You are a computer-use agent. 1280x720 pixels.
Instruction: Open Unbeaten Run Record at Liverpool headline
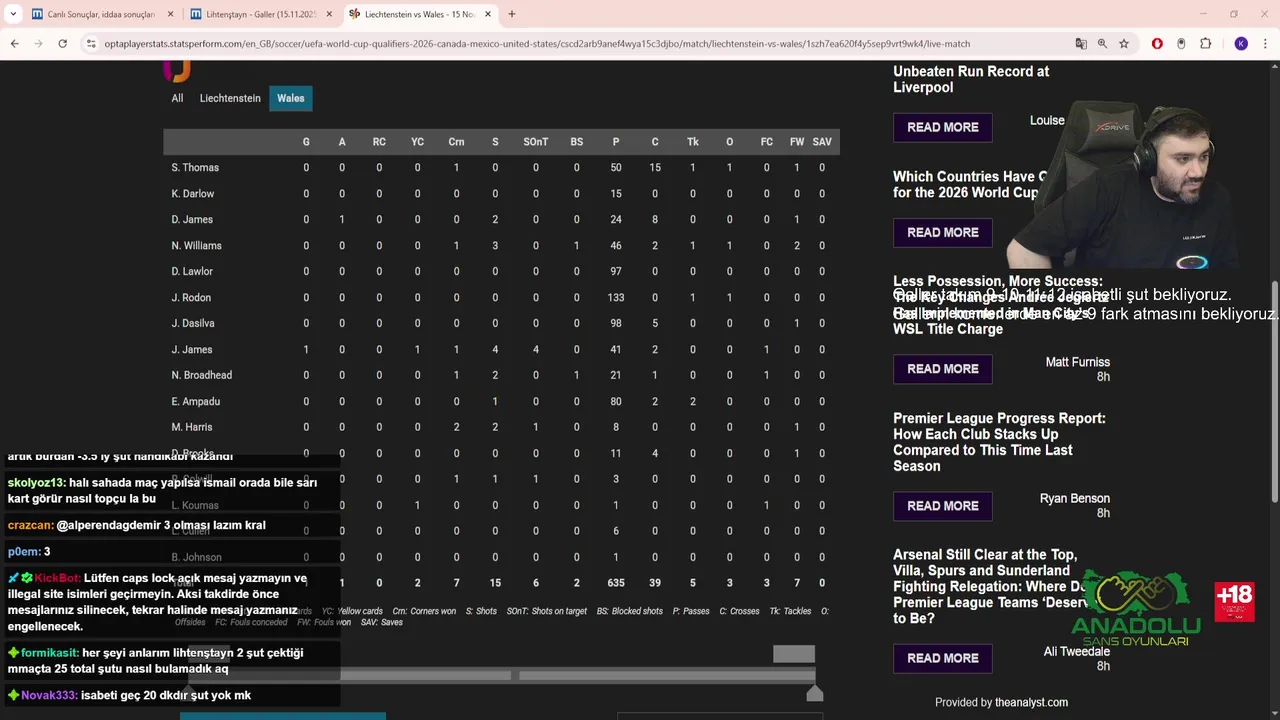point(971,79)
